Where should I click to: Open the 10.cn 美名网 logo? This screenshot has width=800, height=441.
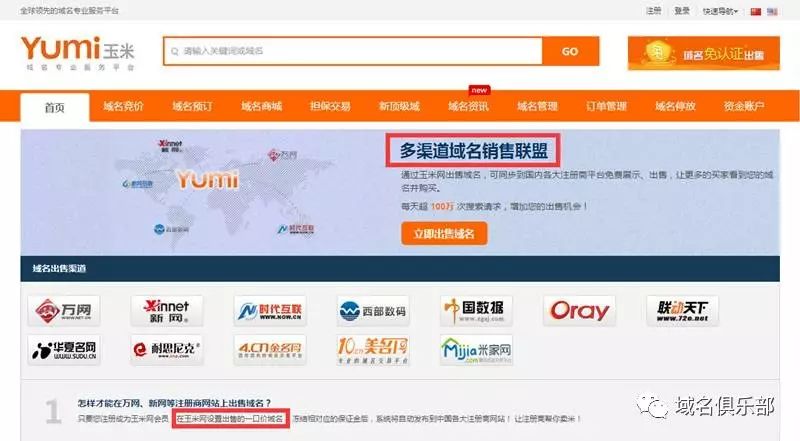pyautogui.click(x=373, y=350)
